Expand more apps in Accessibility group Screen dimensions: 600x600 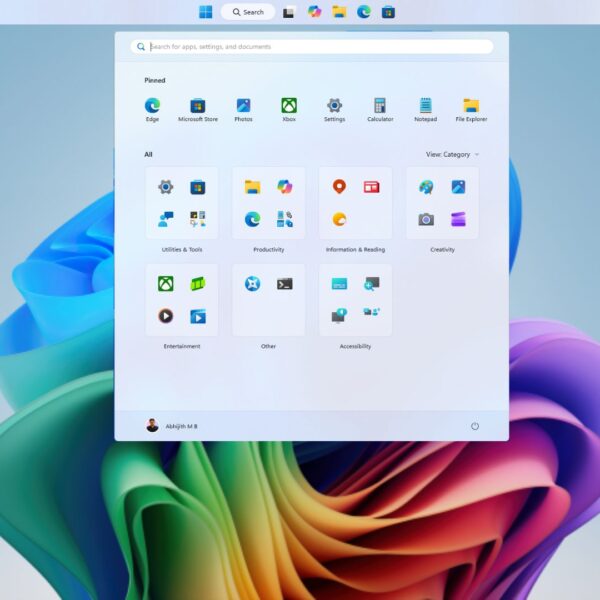point(372,312)
